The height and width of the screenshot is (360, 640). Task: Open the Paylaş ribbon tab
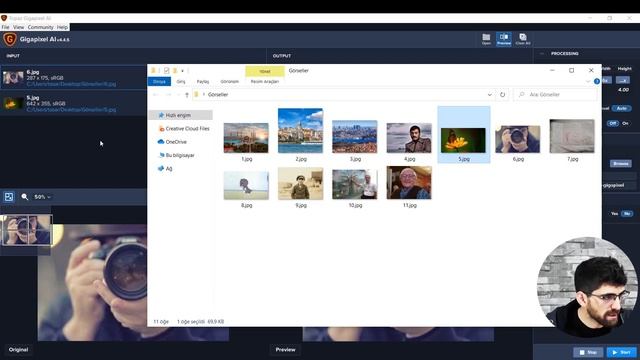coord(203,82)
